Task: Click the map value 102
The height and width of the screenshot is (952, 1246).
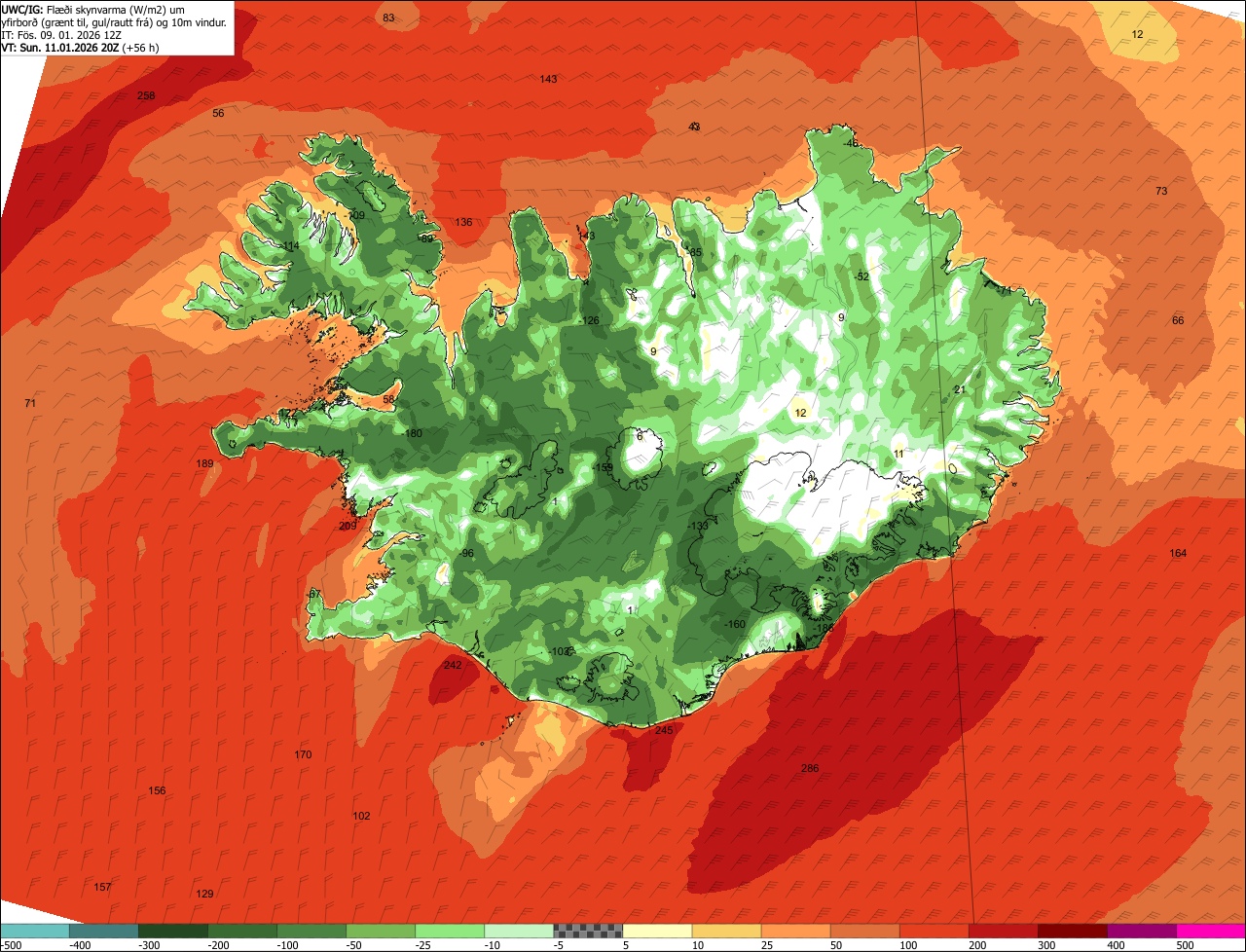Action: (x=361, y=816)
